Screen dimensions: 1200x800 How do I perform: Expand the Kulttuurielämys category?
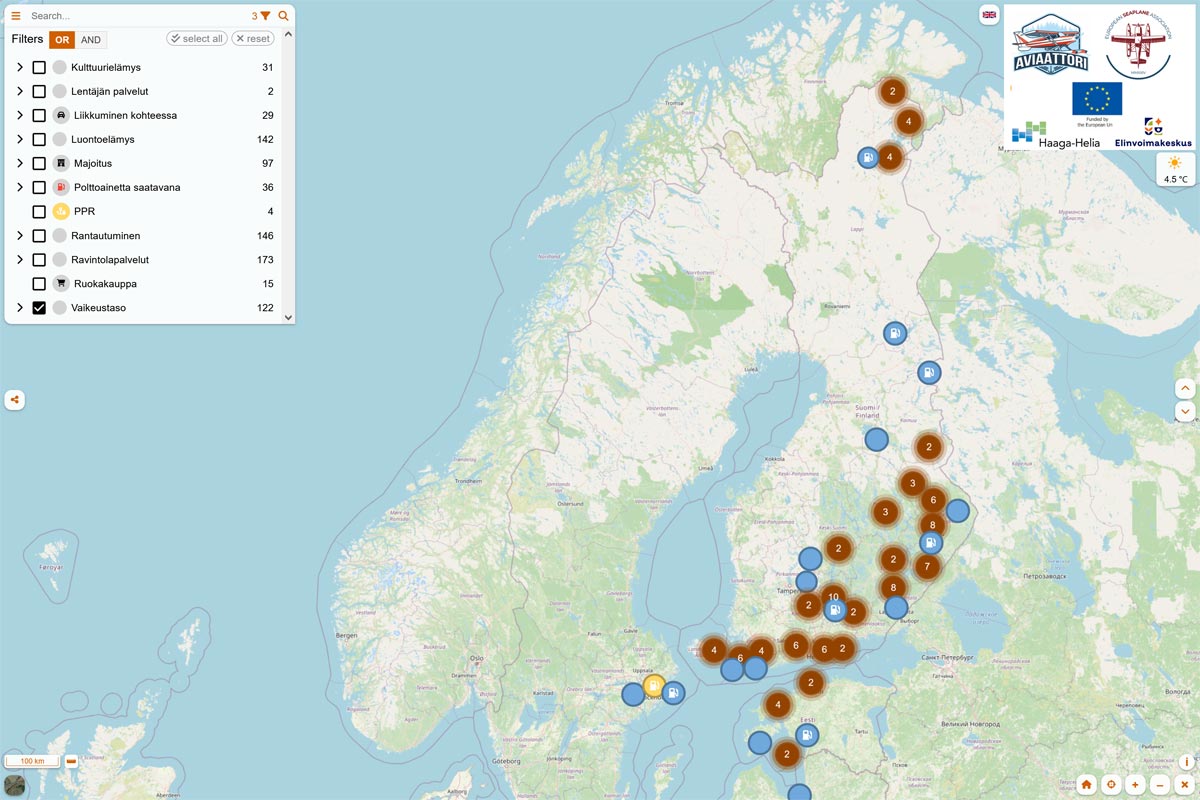(x=20, y=67)
